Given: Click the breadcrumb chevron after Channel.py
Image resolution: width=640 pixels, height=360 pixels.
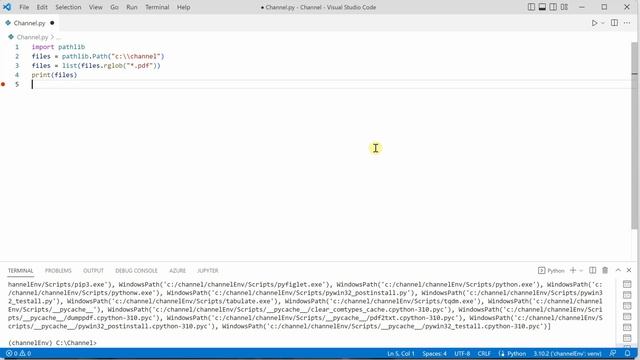Looking at the screenshot, I should pyautogui.click(x=52, y=37).
